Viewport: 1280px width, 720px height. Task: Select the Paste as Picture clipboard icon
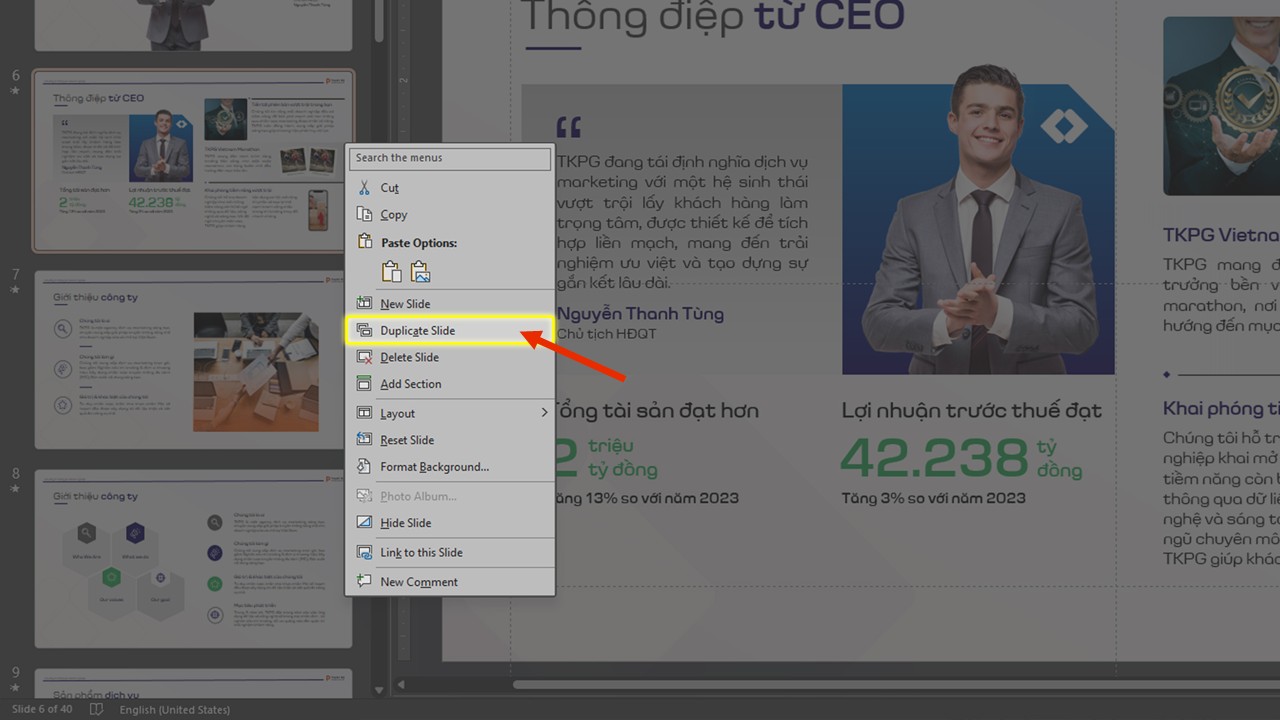click(x=419, y=271)
